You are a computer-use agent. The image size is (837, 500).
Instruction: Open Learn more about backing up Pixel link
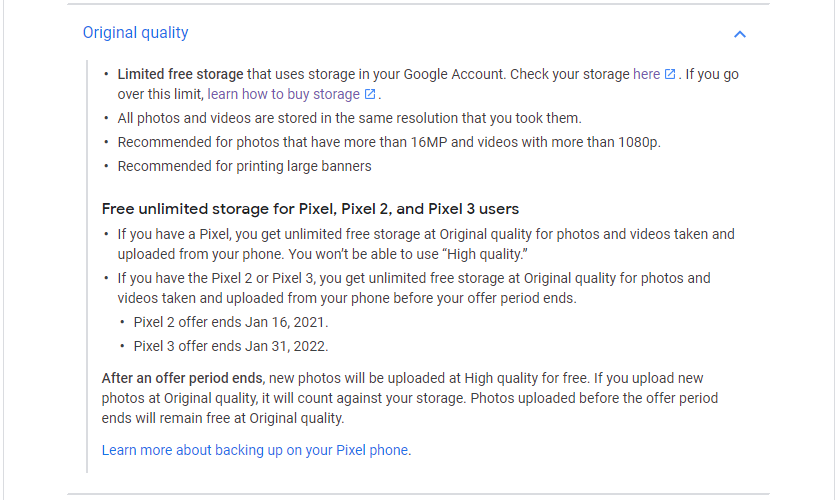pyautogui.click(x=255, y=450)
